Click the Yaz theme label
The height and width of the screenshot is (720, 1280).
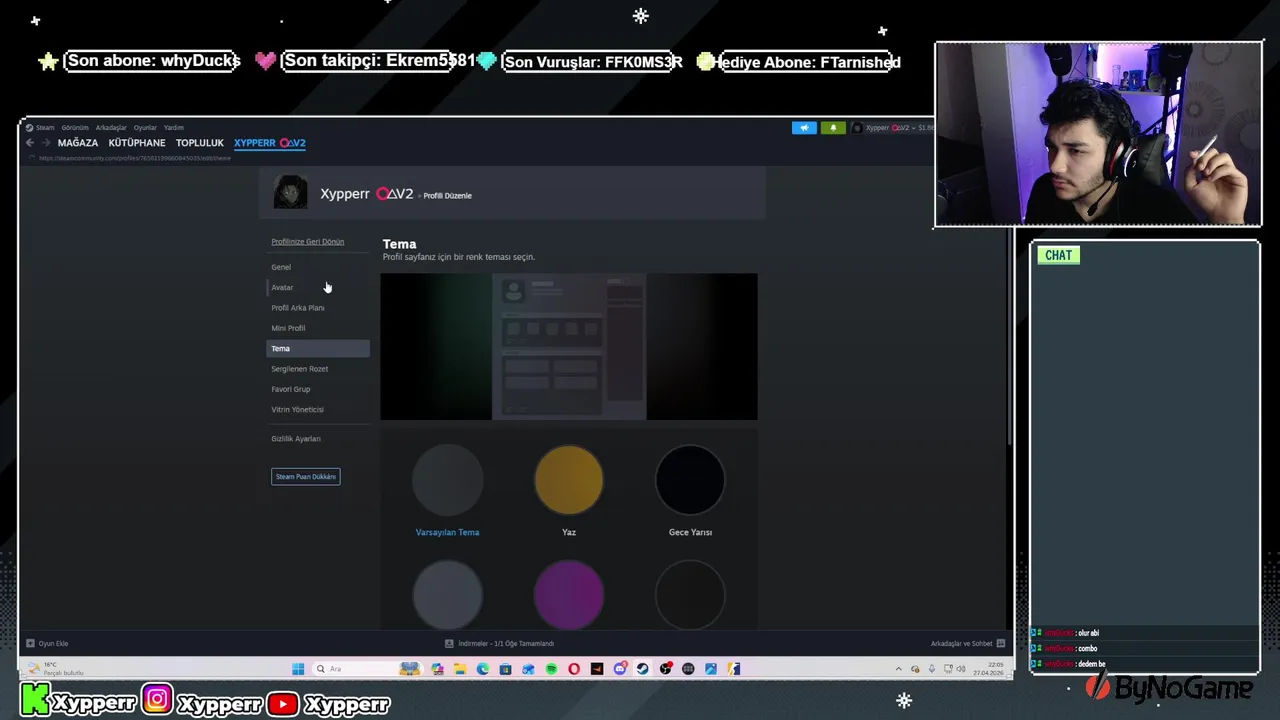569,532
